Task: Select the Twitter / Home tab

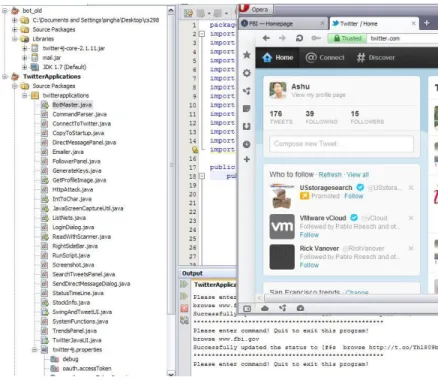Action: (374, 23)
